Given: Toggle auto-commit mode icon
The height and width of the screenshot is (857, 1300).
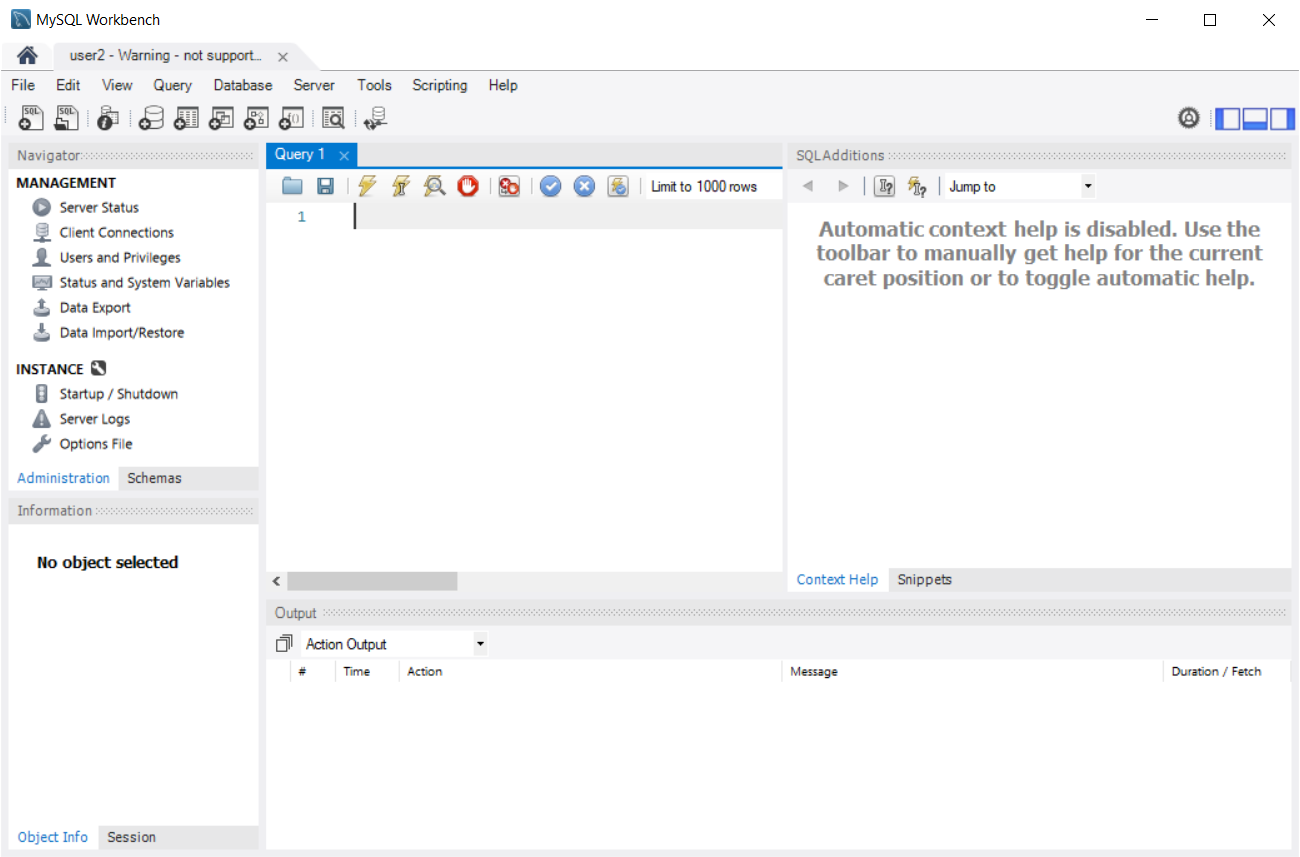Looking at the screenshot, I should click(x=618, y=186).
